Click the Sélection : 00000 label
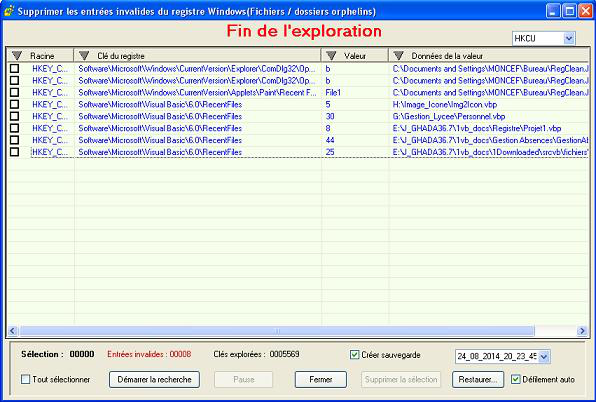The width and height of the screenshot is (596, 402). pyautogui.click(x=57, y=354)
